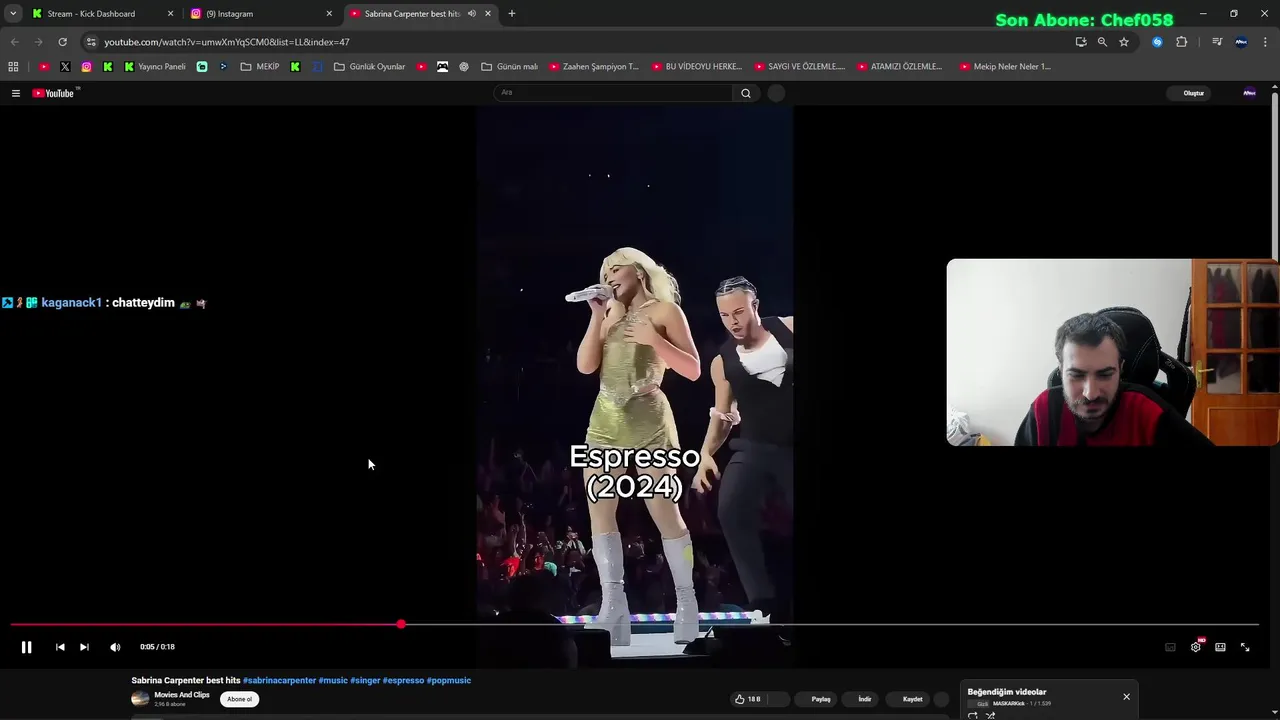Open the BU VİDEOYU HERKE... bookmark
The width and height of the screenshot is (1280, 720).
[x=697, y=67]
